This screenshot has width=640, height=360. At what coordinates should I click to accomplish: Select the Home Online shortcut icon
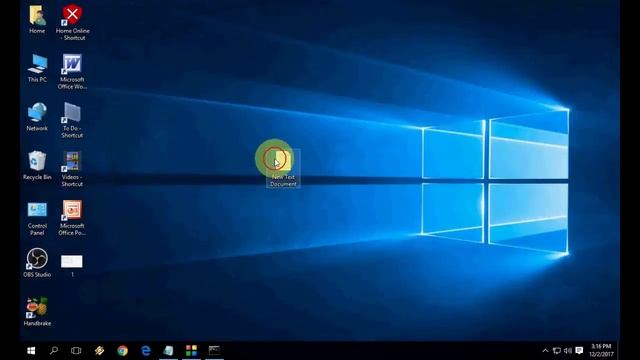72,16
